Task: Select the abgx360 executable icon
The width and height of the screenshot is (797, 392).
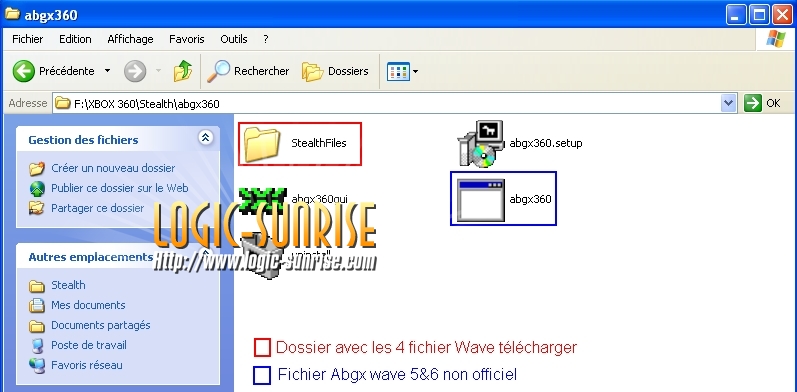Action: tap(480, 200)
